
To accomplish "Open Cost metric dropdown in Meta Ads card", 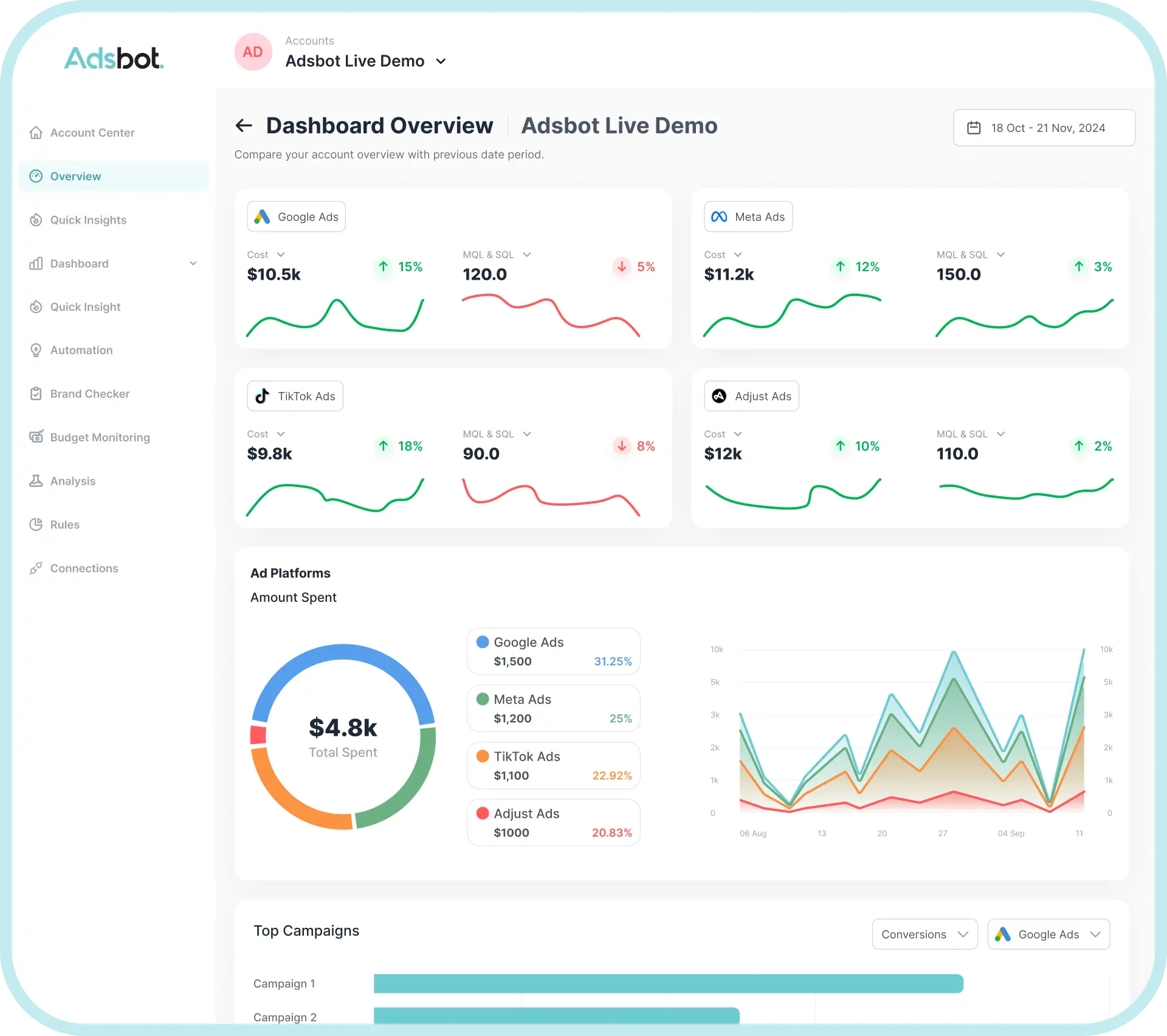I will pos(723,255).
